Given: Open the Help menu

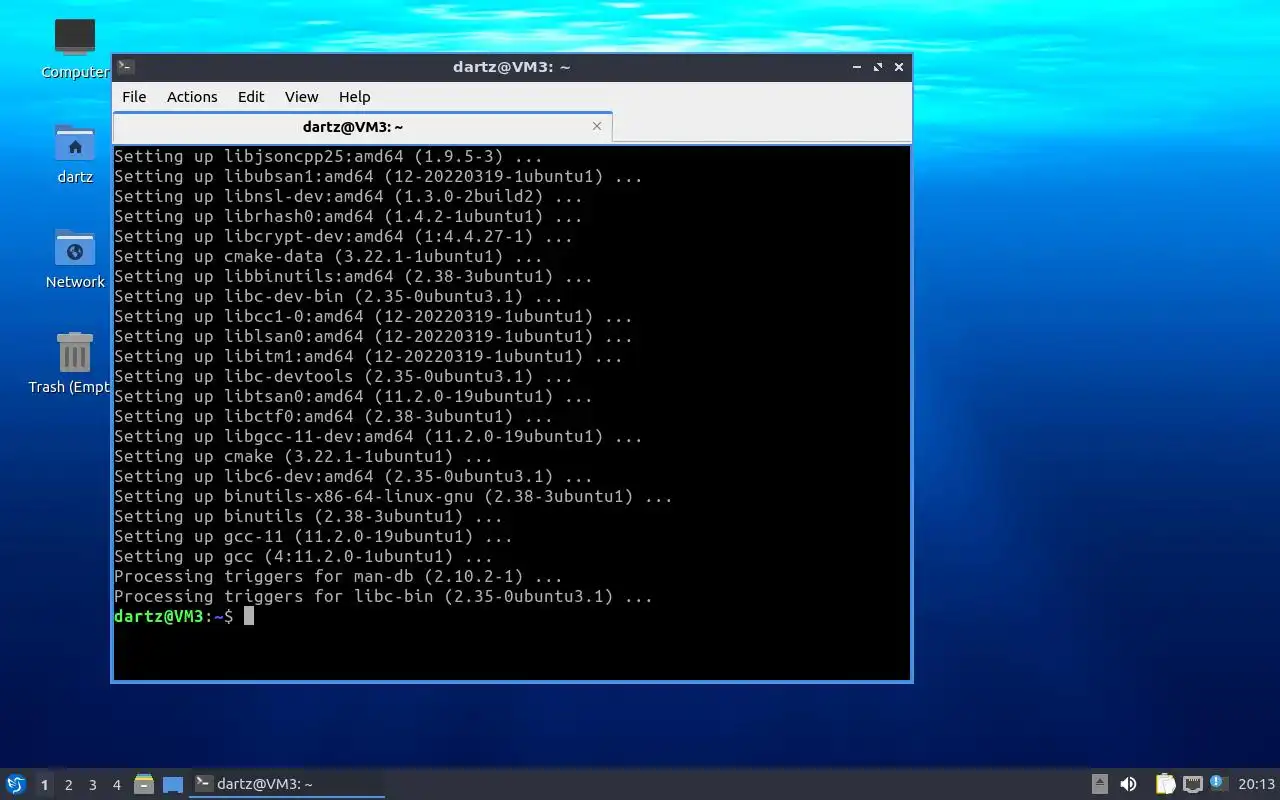Looking at the screenshot, I should (x=355, y=97).
